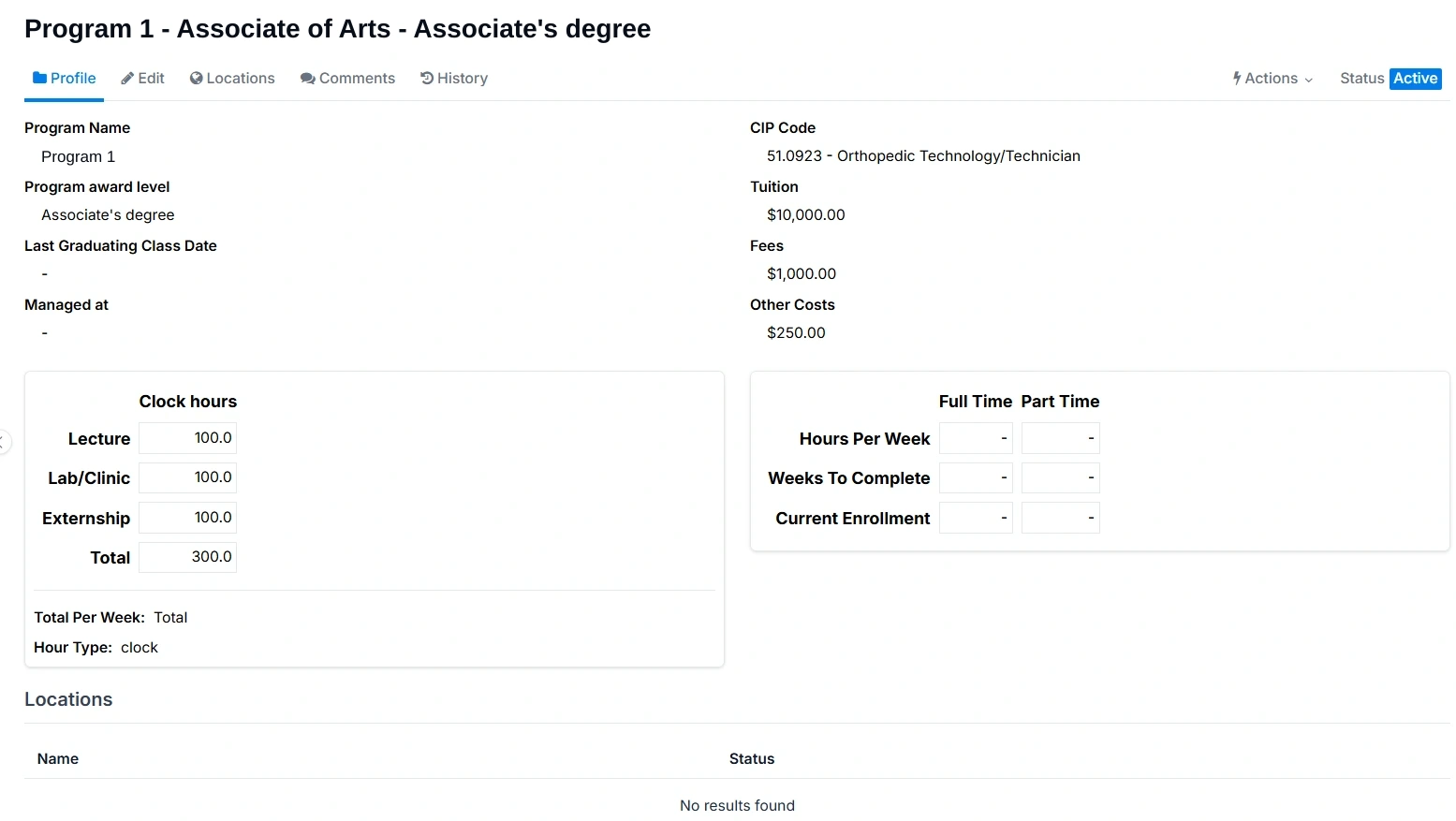Click the Other Costs amount $250.00
The image size is (1456, 821).
point(796,333)
